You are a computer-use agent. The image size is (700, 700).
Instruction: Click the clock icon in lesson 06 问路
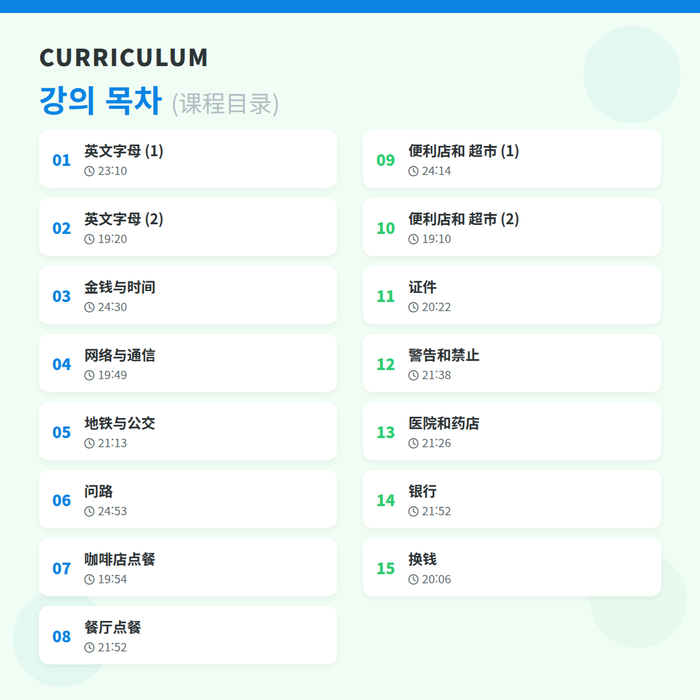pos(89,511)
